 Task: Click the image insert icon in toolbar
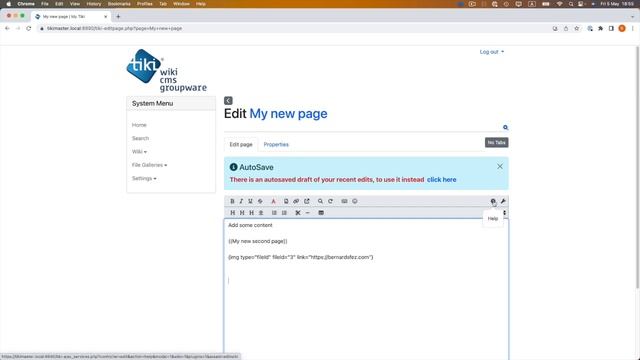point(344,201)
